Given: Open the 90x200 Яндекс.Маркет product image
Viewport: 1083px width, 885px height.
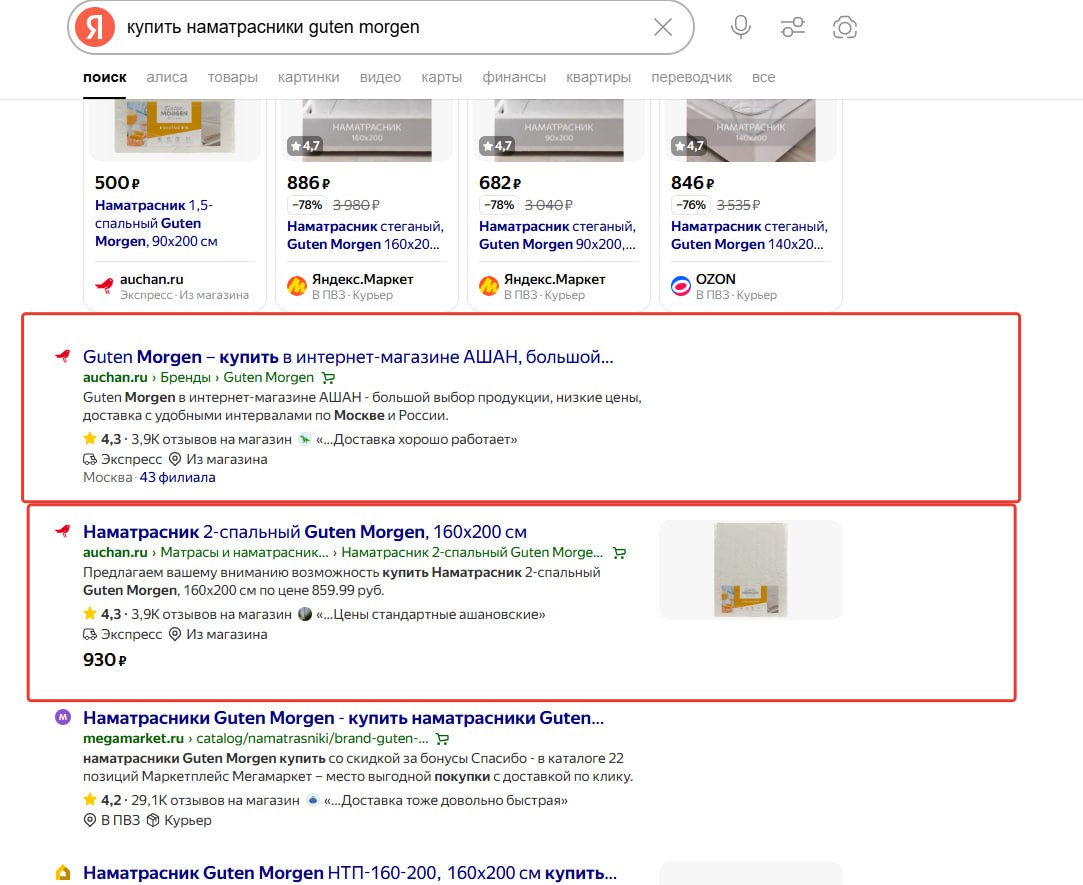Looking at the screenshot, I should pos(558,129).
